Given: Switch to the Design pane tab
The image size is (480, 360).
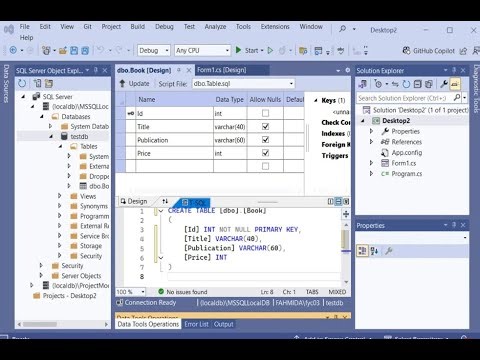Looking at the screenshot, I should [x=134, y=201].
